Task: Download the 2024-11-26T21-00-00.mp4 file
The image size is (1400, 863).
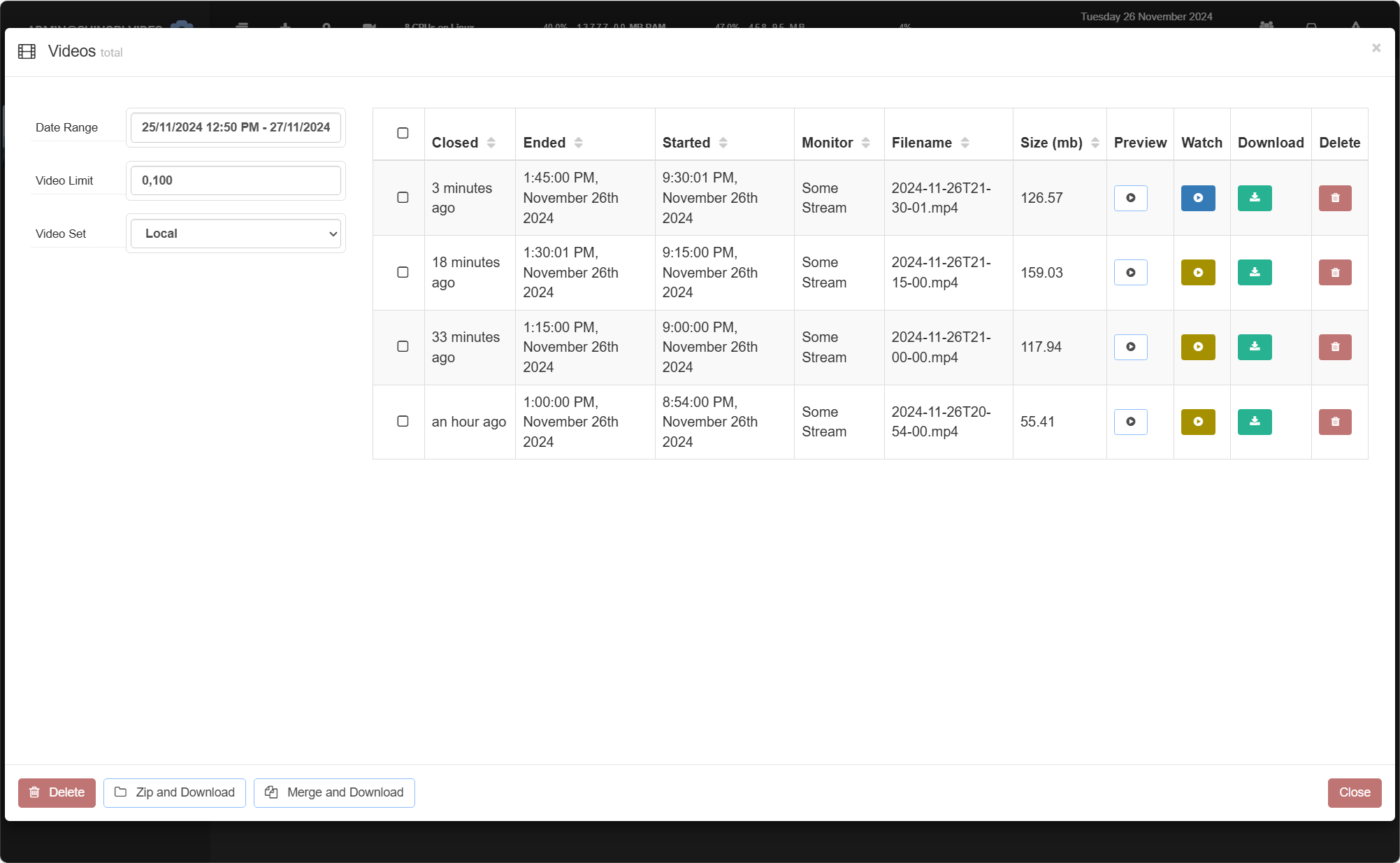Action: tap(1255, 347)
